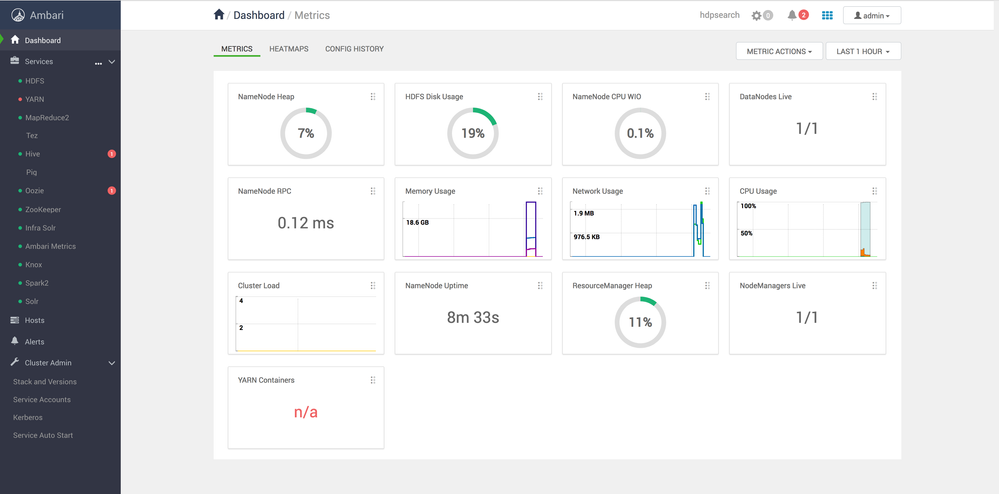Viewport: 999px width, 494px height.
Task: Click the Cluster Load graph
Action: tap(306, 324)
